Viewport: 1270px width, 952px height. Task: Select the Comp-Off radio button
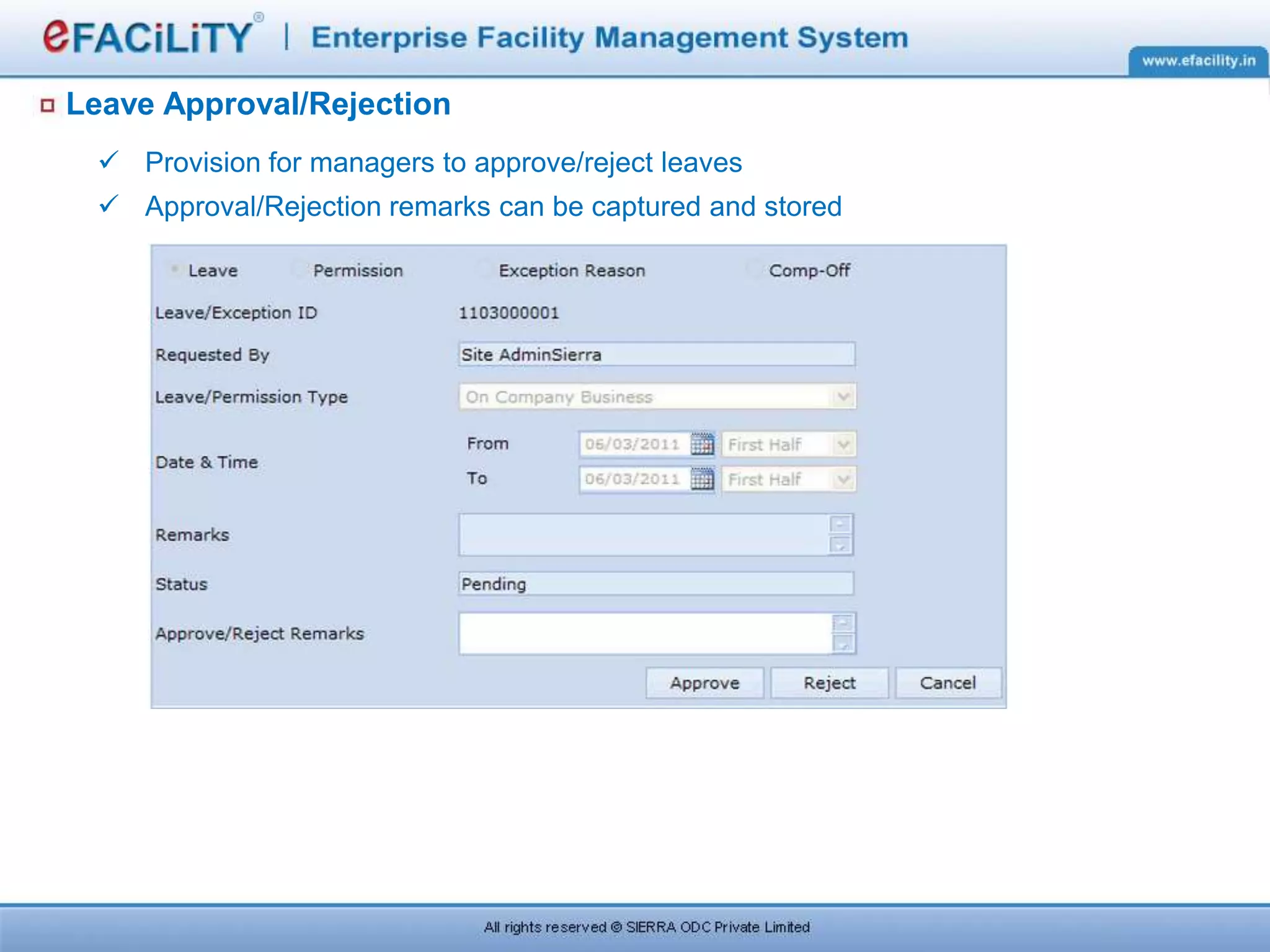tap(754, 270)
